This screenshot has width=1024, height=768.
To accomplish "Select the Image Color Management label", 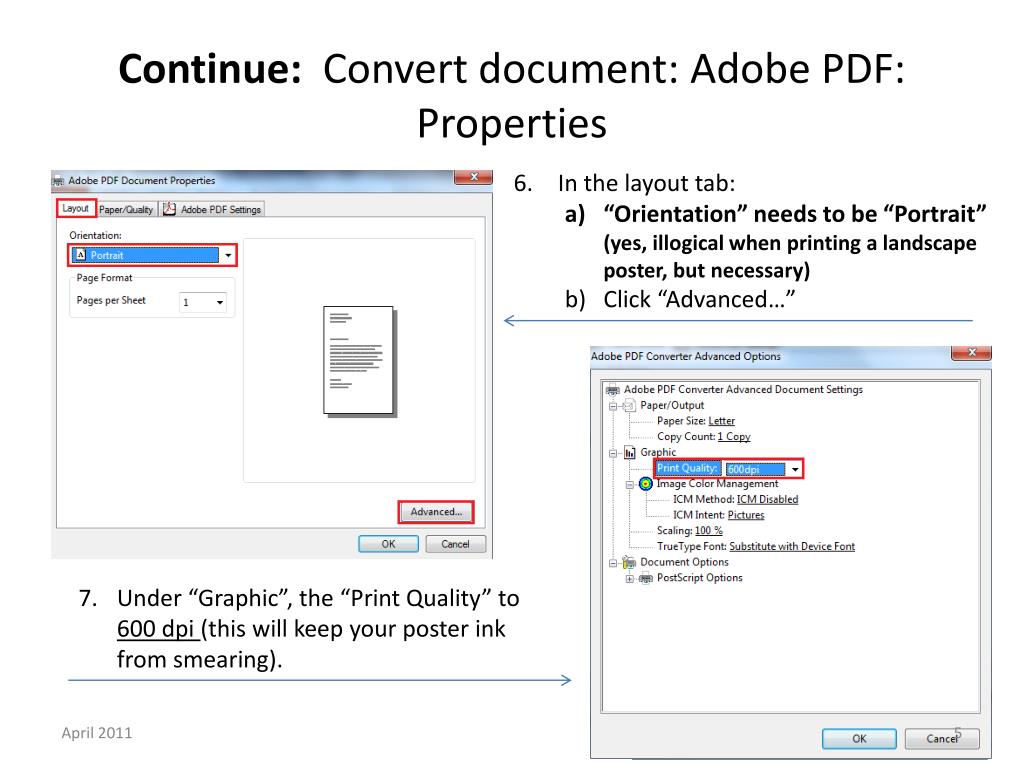I will tap(717, 484).
